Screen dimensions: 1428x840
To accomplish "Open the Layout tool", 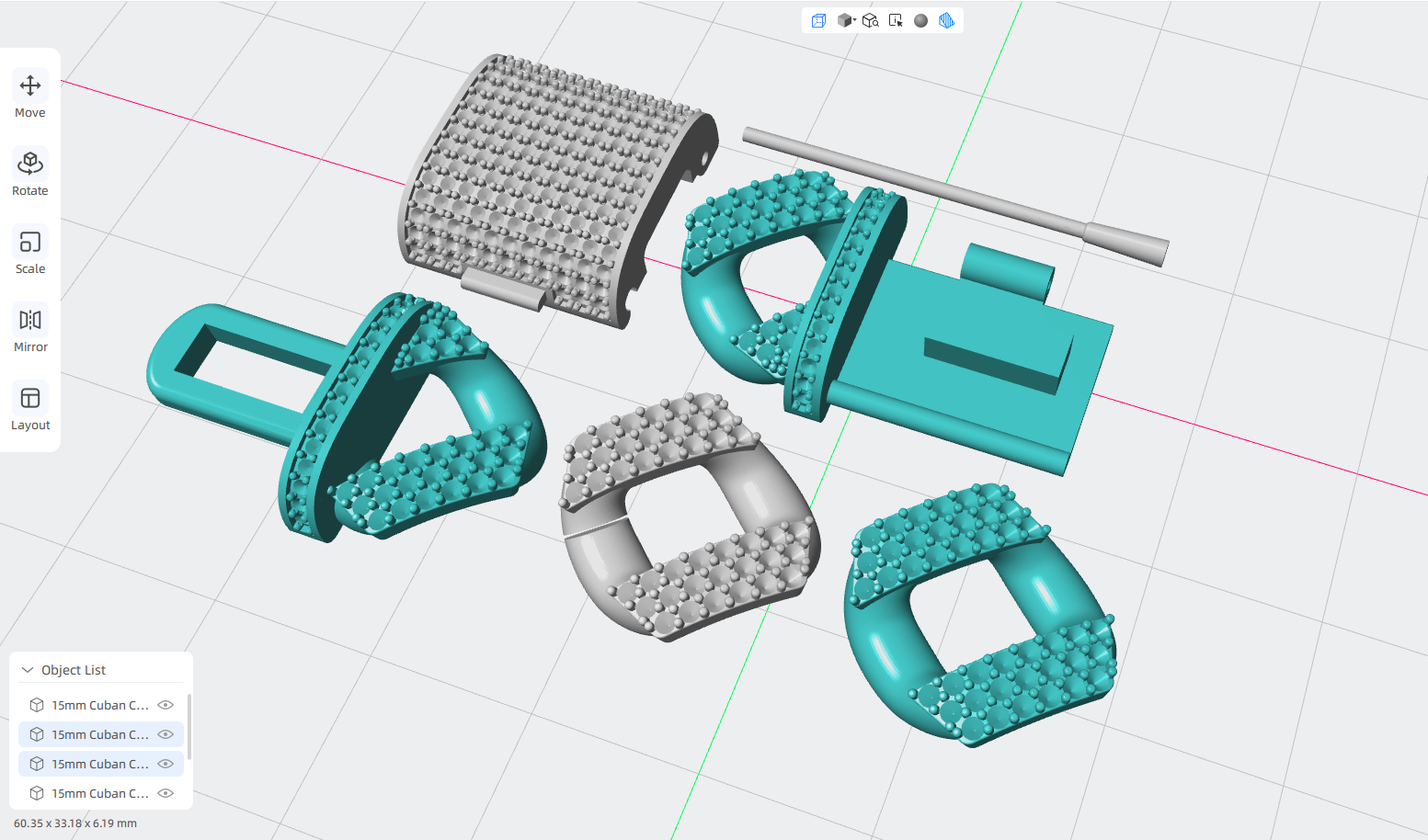I will tap(30, 408).
